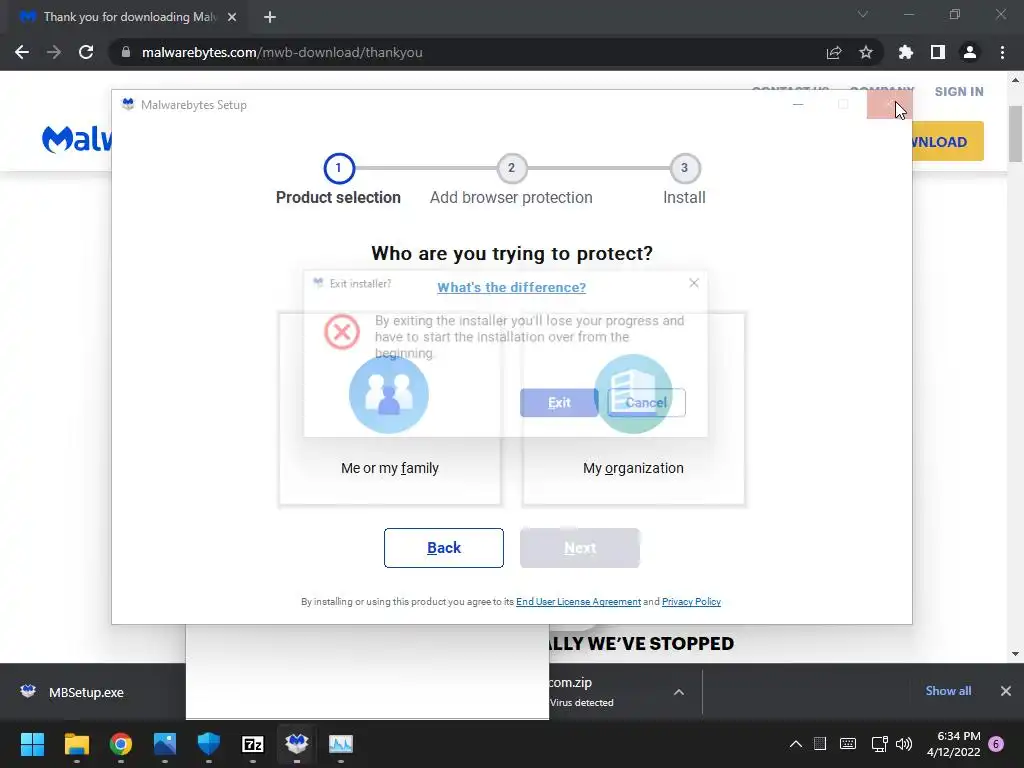Open the Windows Start menu
The width and height of the screenshot is (1024, 768).
point(33,744)
